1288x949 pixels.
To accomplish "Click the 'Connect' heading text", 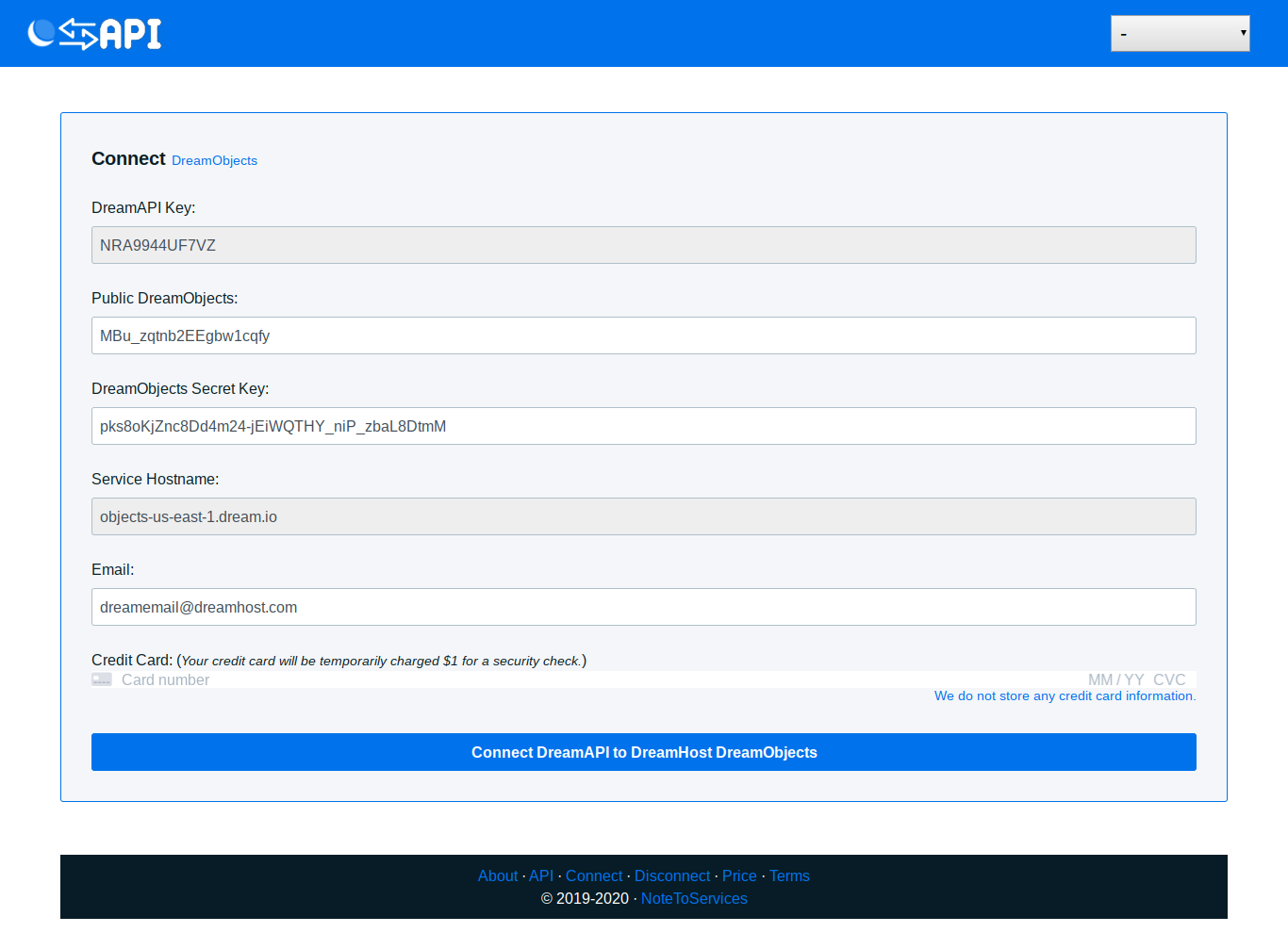I will (128, 158).
